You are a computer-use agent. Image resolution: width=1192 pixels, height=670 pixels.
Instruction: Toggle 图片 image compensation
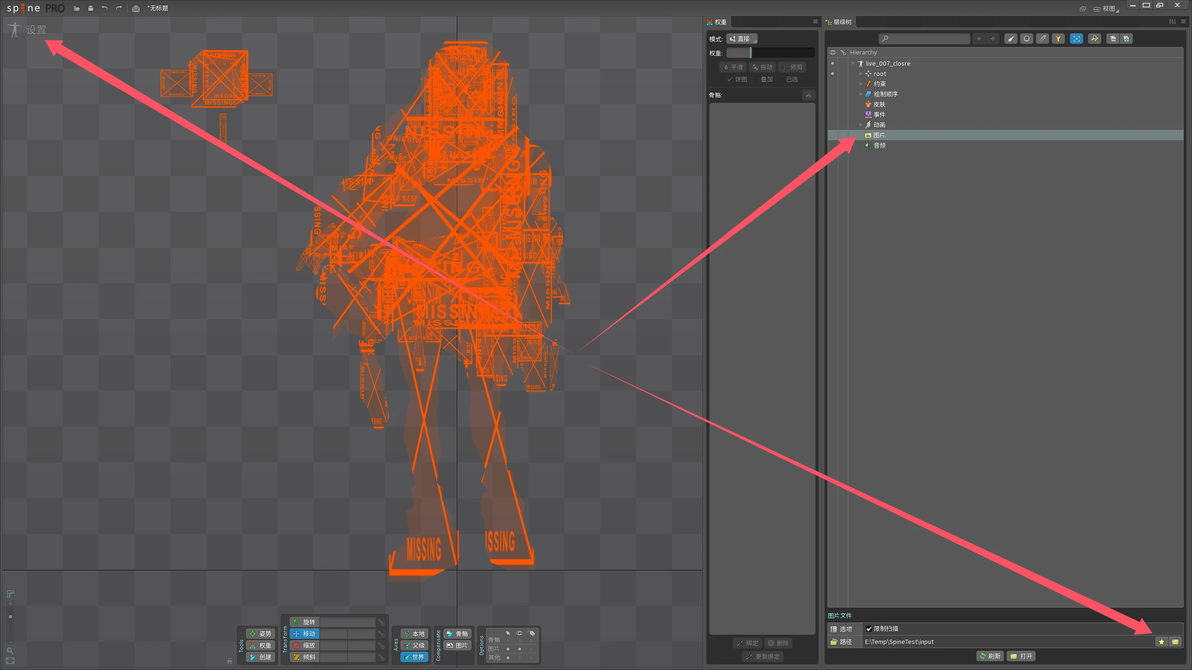click(458, 645)
